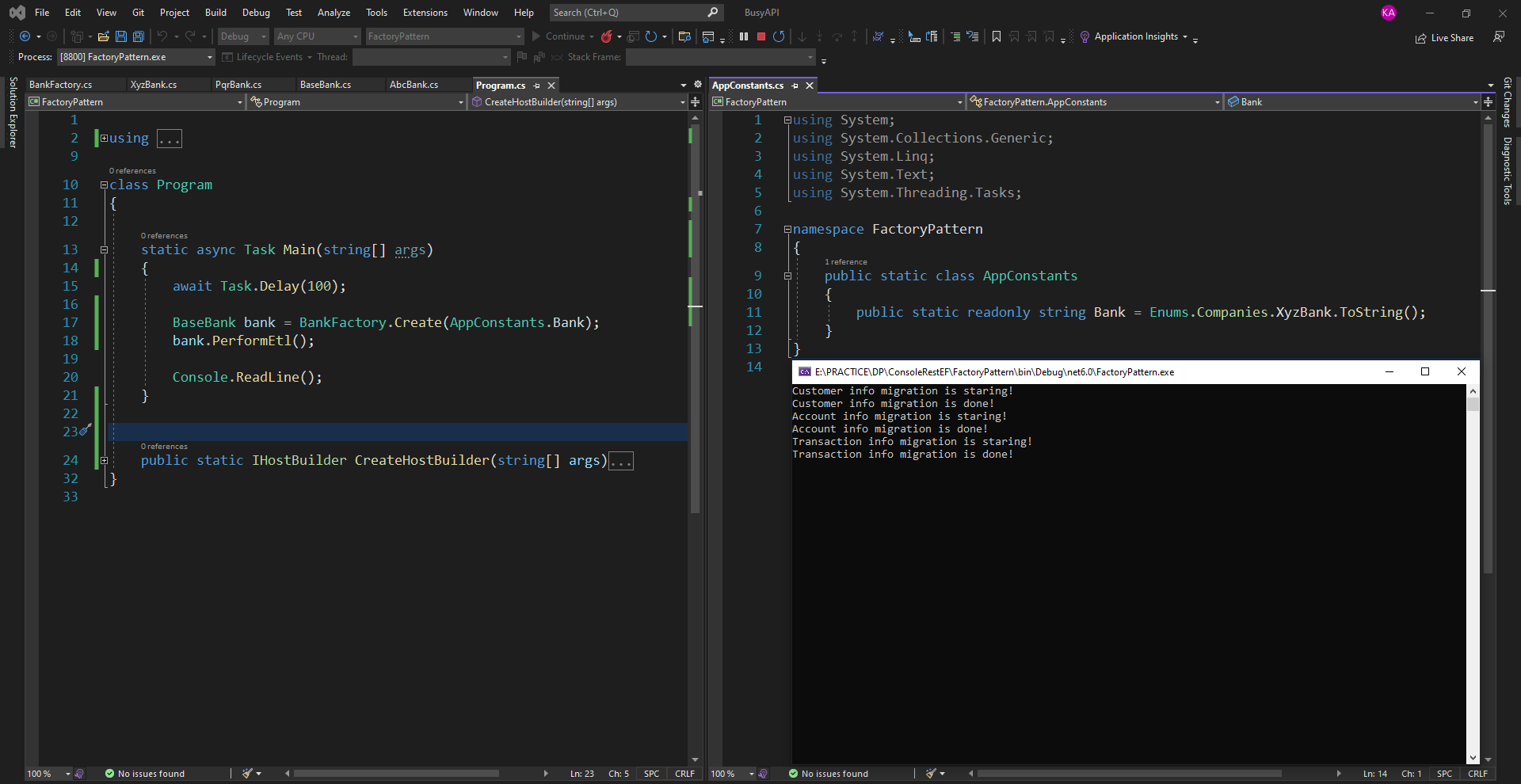The image size is (1521, 784).
Task: Click the Open File folder icon
Action: pos(103,36)
